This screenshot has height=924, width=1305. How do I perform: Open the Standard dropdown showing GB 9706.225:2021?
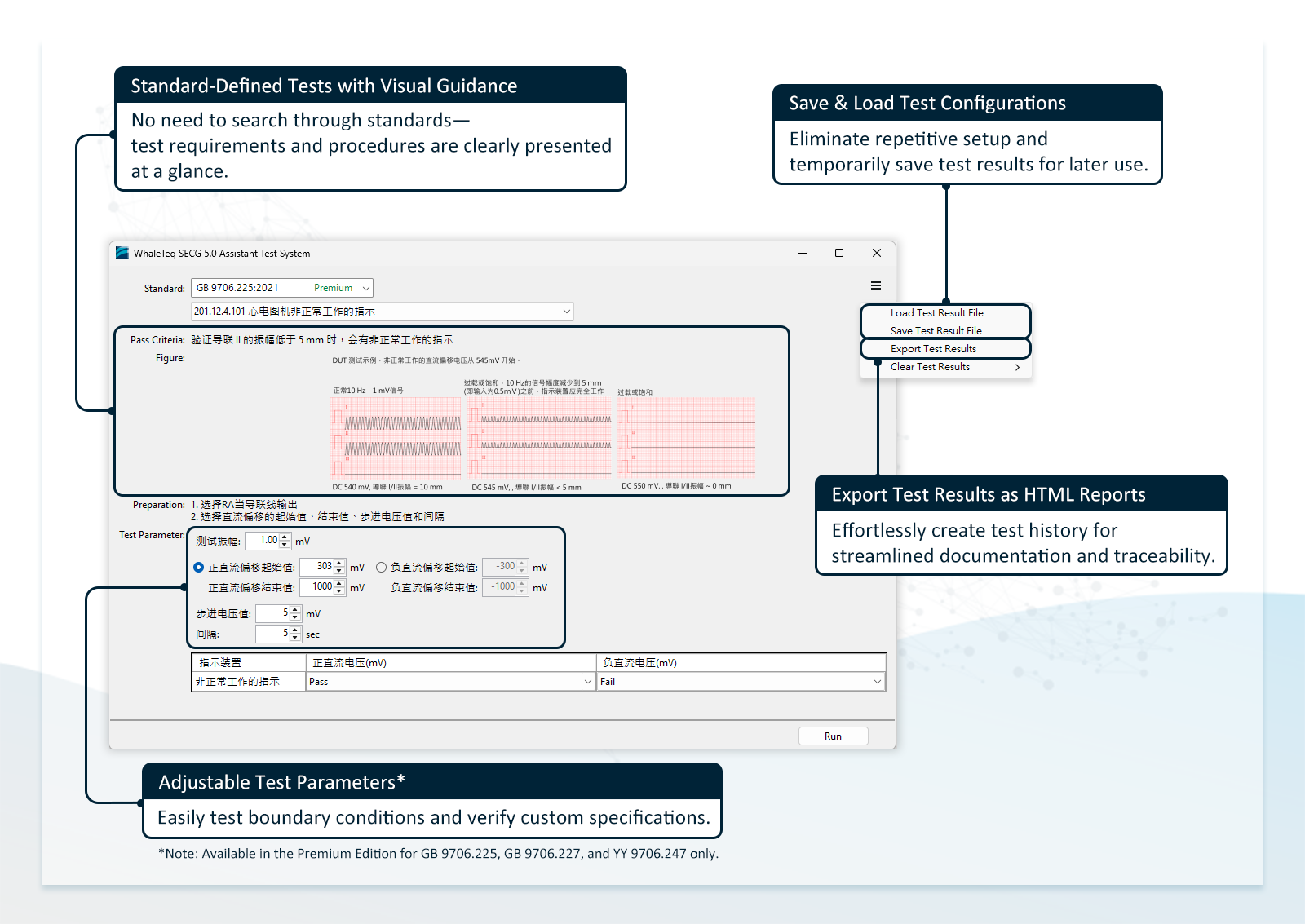(x=282, y=288)
